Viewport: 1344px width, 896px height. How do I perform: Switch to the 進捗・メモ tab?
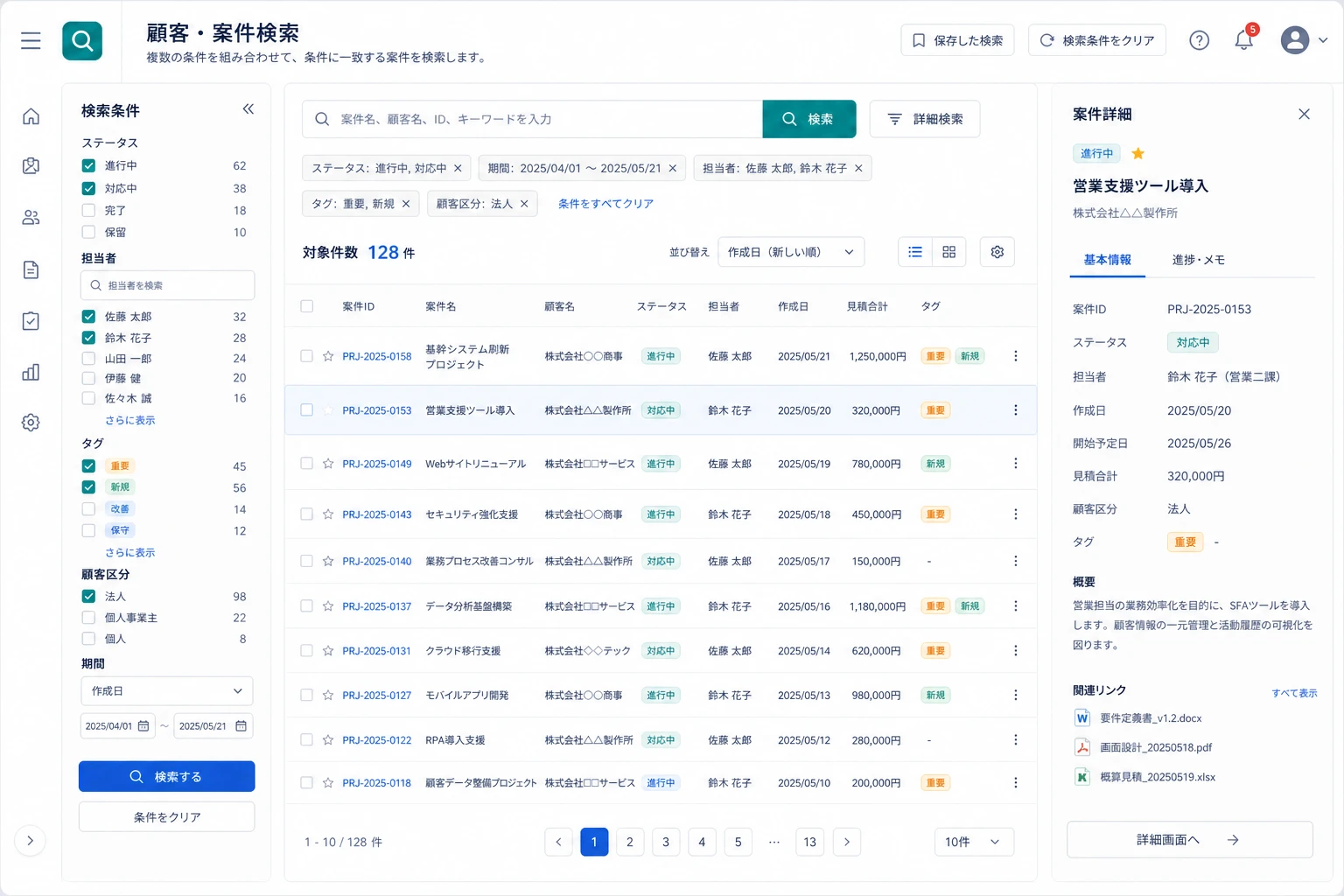tap(1198, 260)
